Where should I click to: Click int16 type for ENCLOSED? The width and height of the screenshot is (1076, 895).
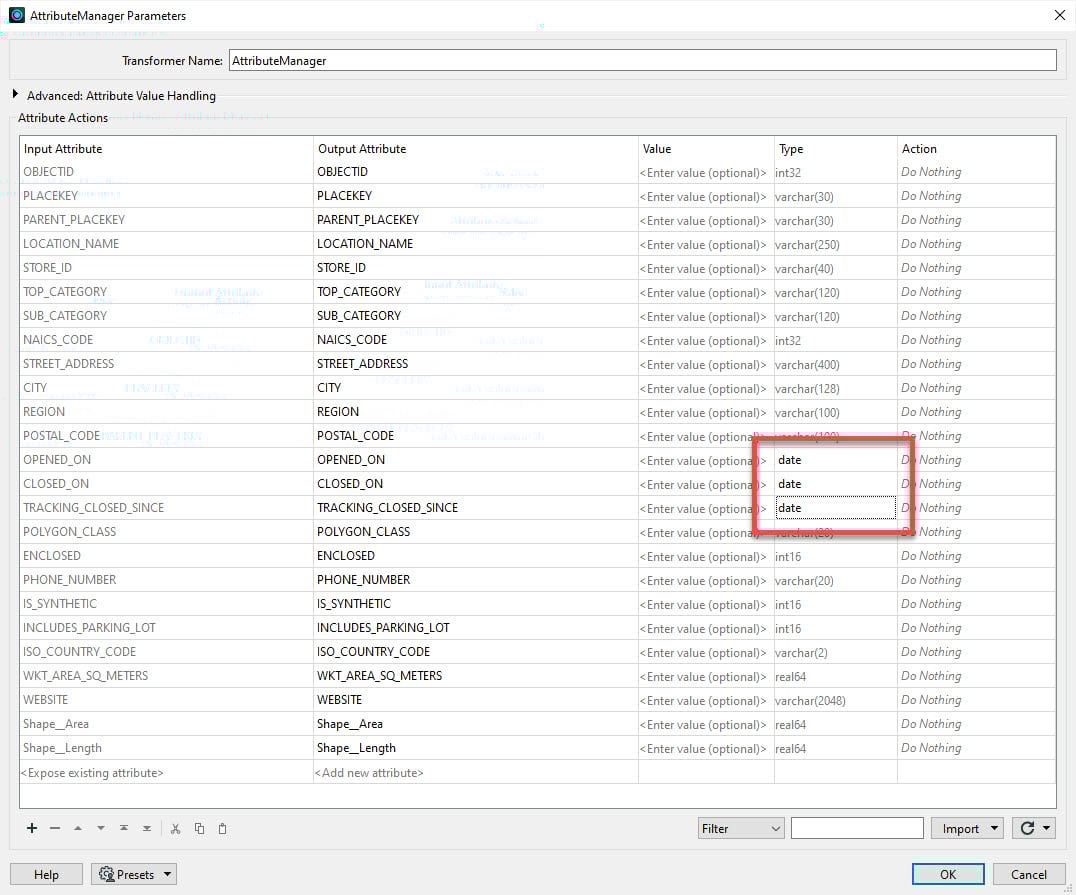click(x=836, y=557)
